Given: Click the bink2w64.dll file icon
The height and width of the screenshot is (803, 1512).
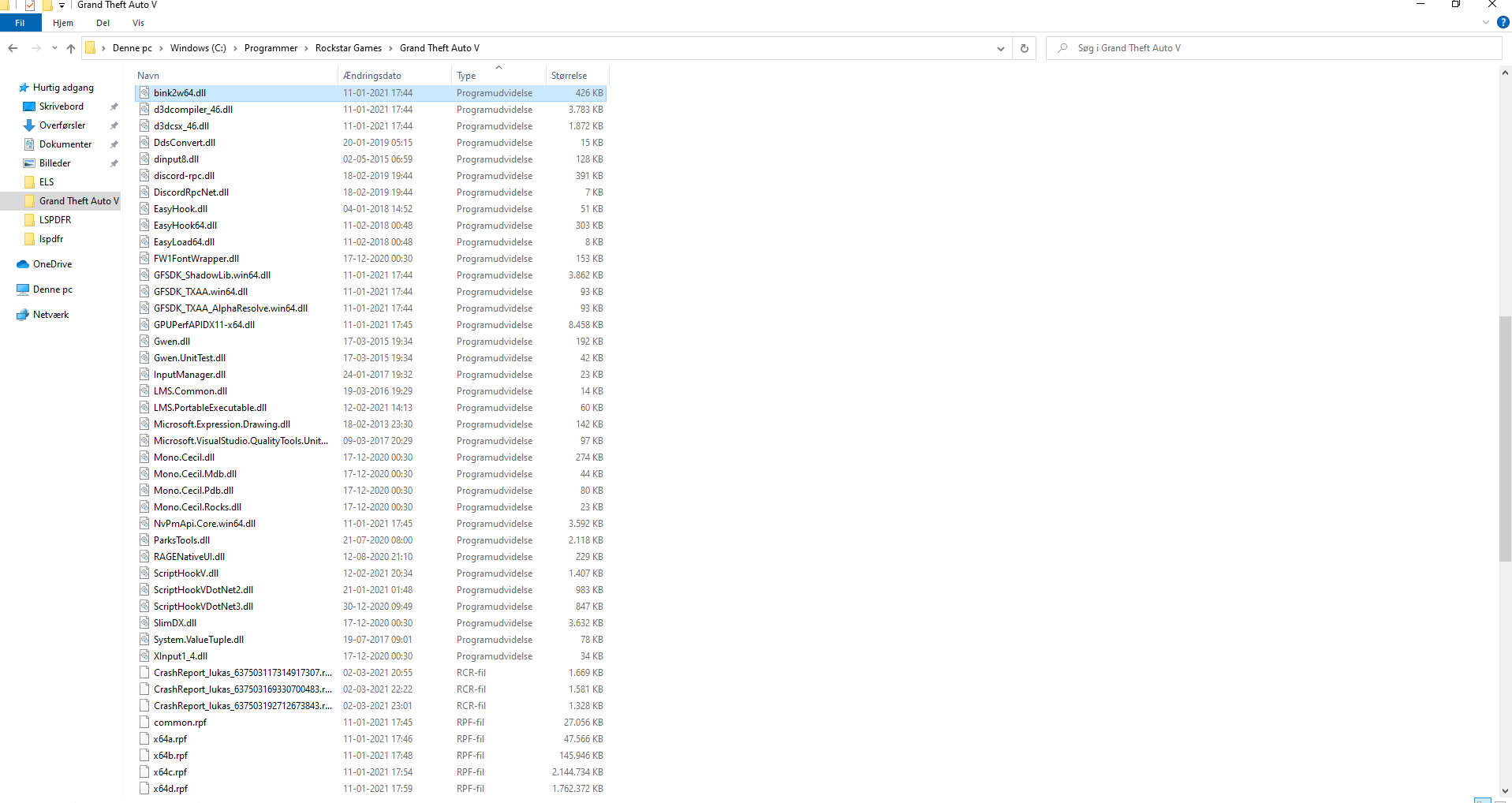Looking at the screenshot, I should click(x=144, y=93).
